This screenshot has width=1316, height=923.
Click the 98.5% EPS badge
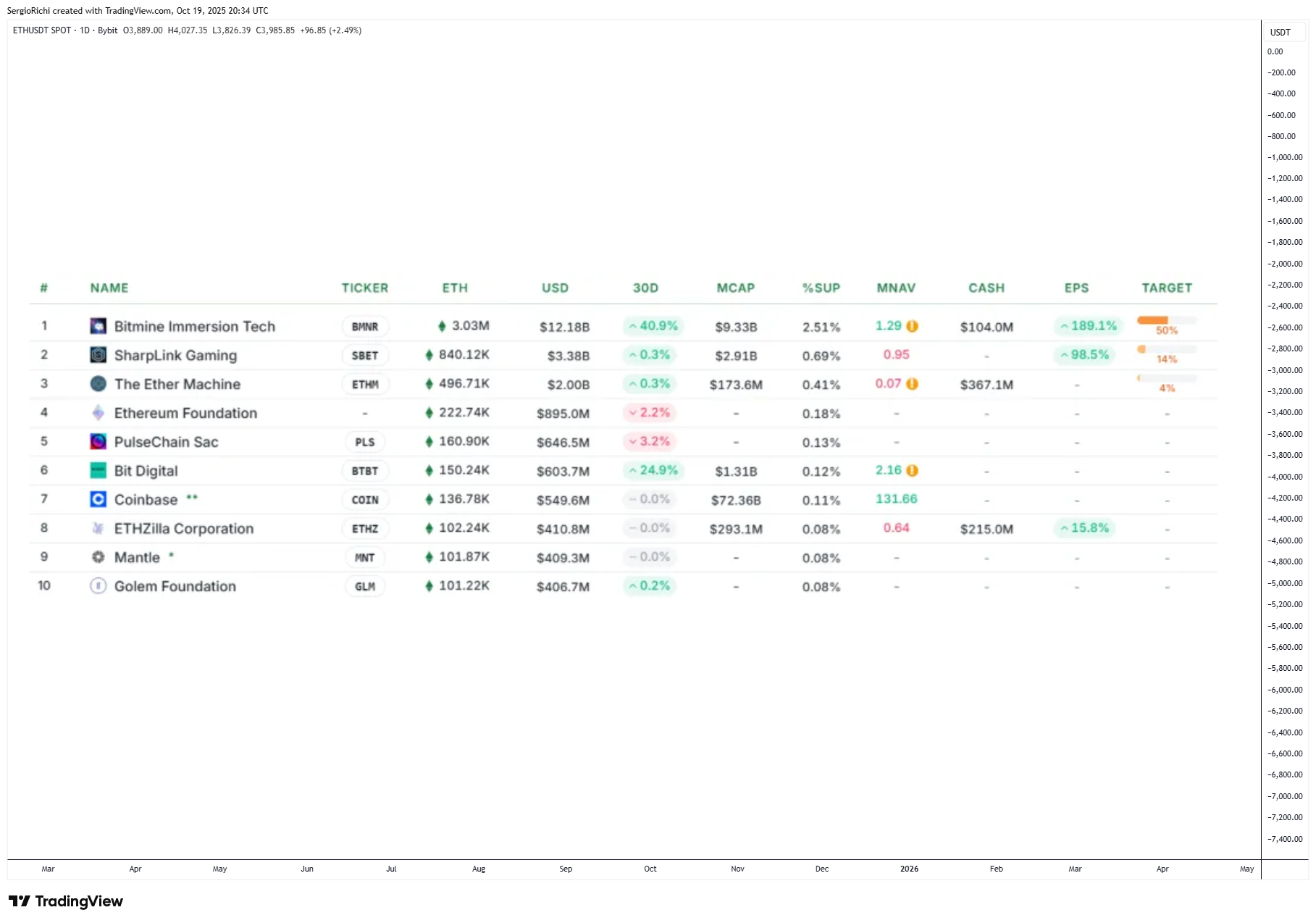[x=1084, y=355]
